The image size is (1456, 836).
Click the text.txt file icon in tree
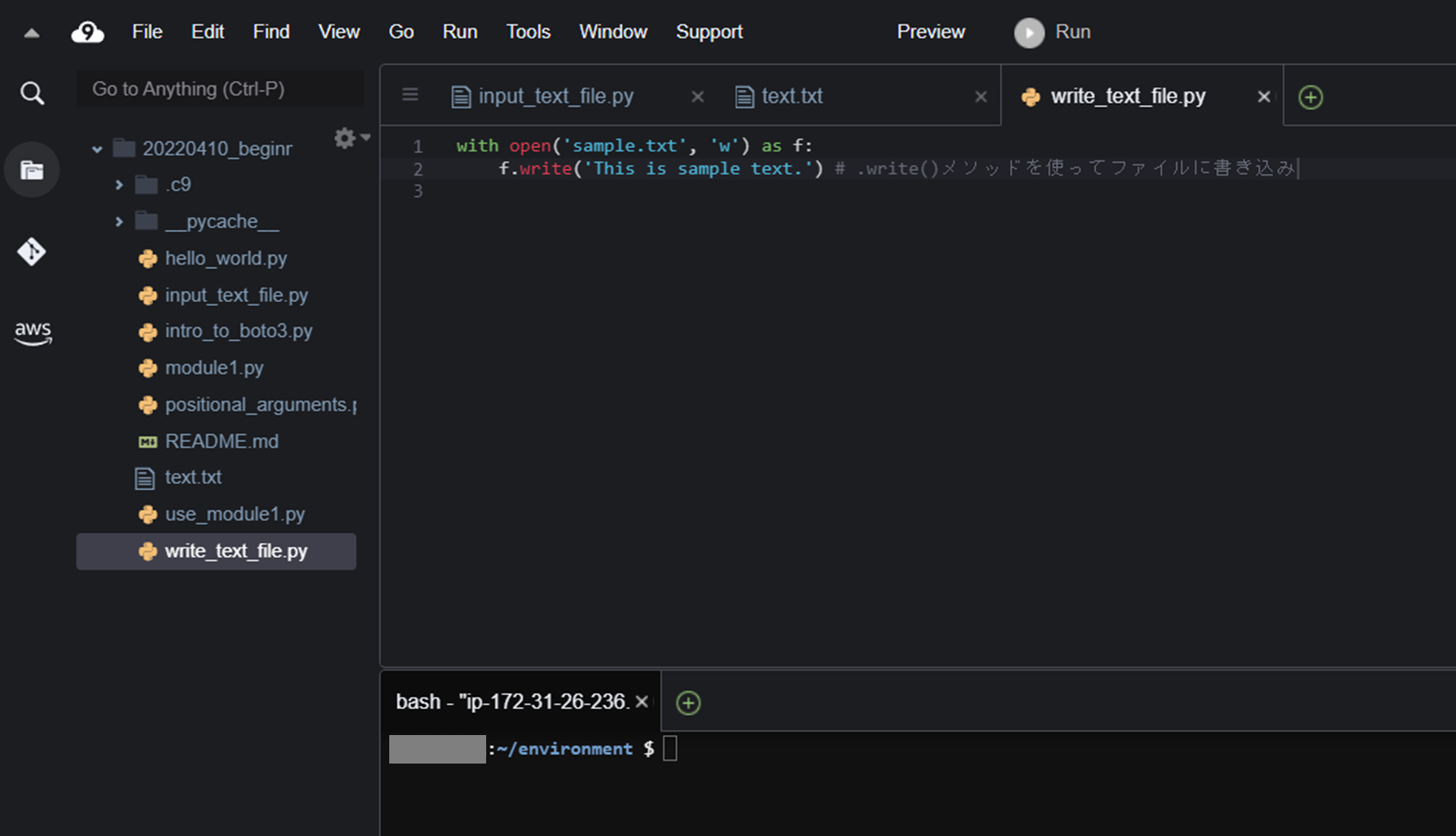(145, 478)
